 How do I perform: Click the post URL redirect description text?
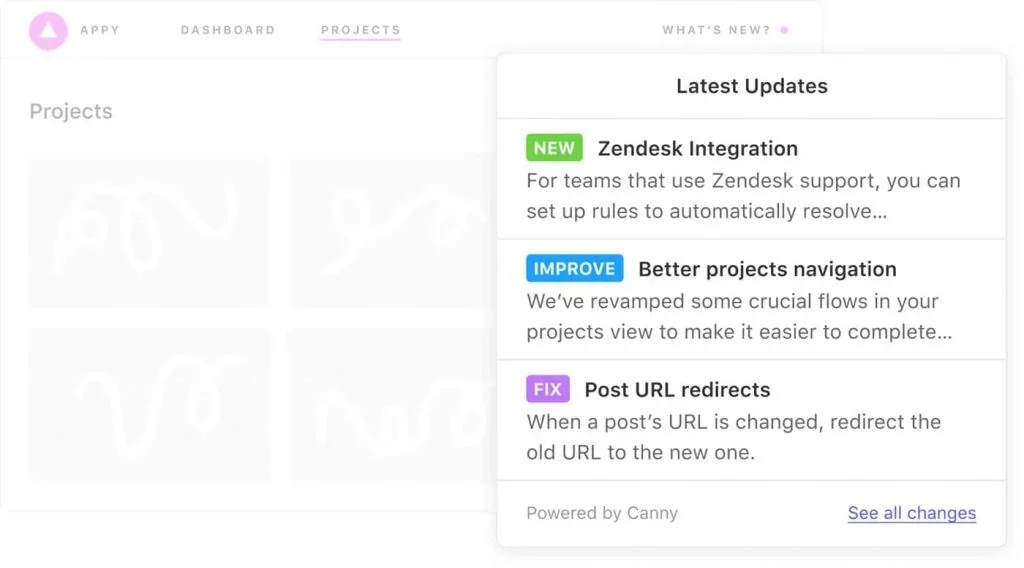pyautogui.click(x=733, y=436)
